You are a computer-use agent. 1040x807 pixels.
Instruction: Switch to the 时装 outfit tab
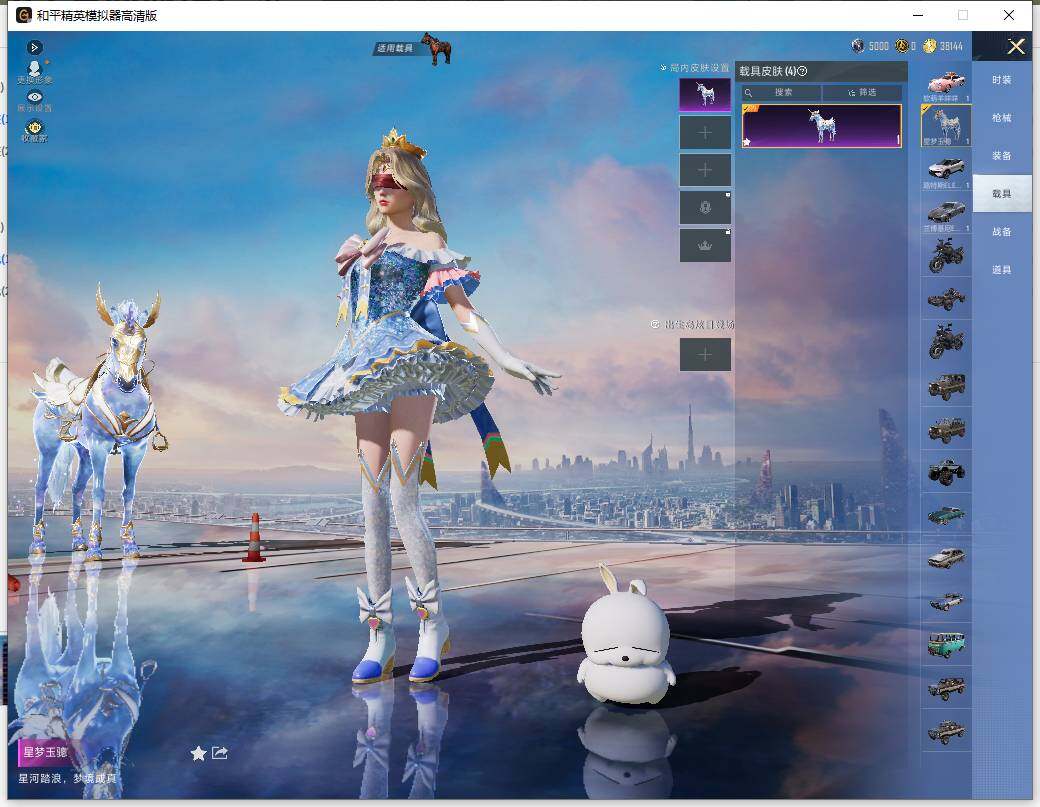coord(1002,80)
